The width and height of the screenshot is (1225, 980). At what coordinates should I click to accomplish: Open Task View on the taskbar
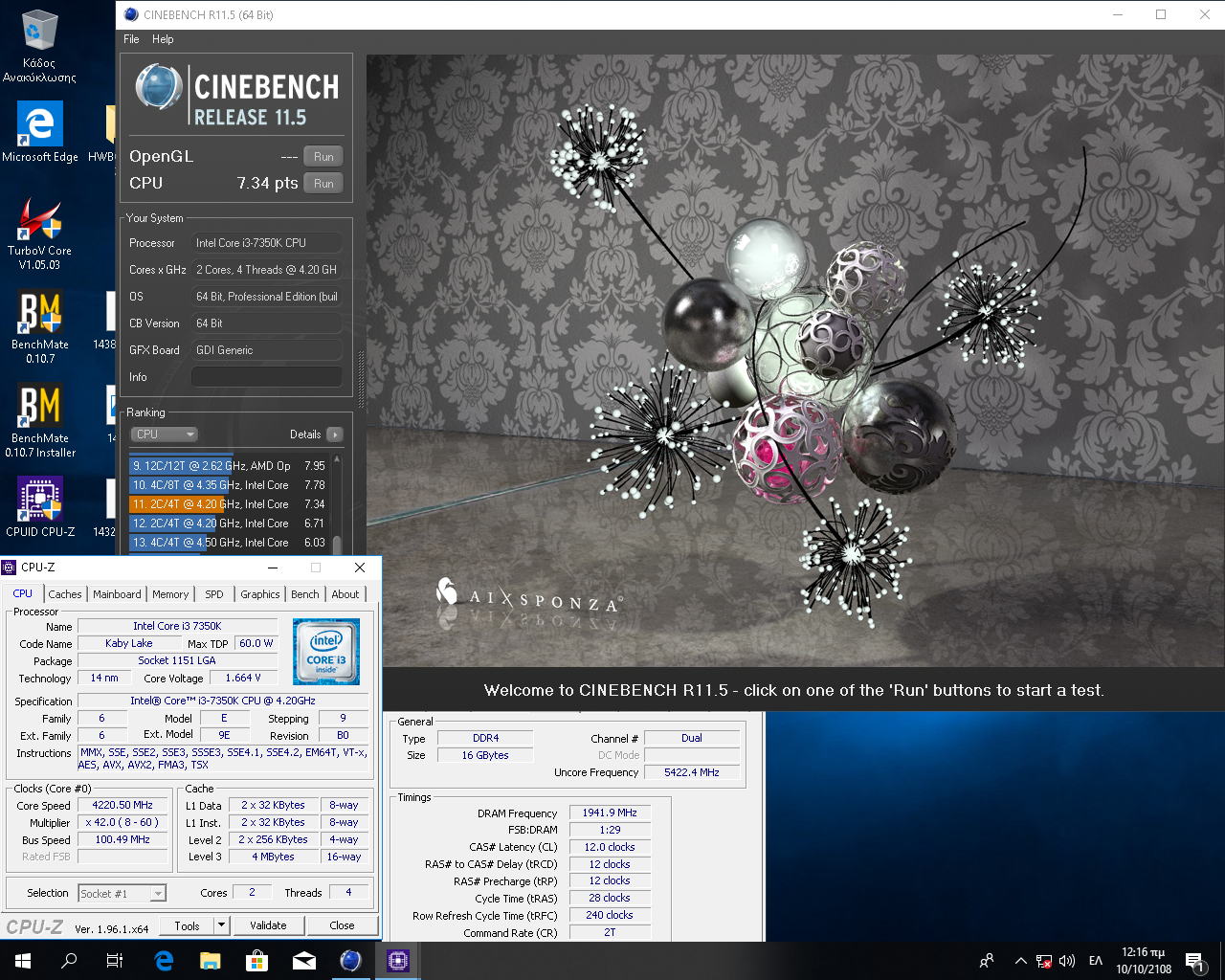pyautogui.click(x=115, y=961)
